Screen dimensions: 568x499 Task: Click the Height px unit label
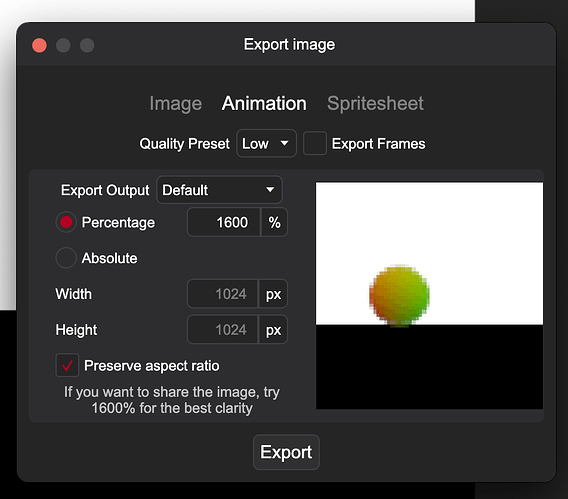click(x=273, y=330)
